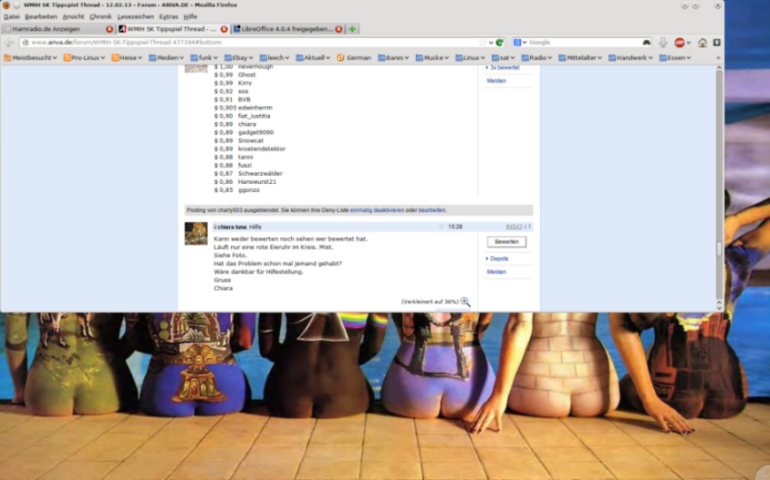Switch to the Hamradio.de Anzeigen tab
This screenshot has height=480, width=770.
click(x=58, y=29)
